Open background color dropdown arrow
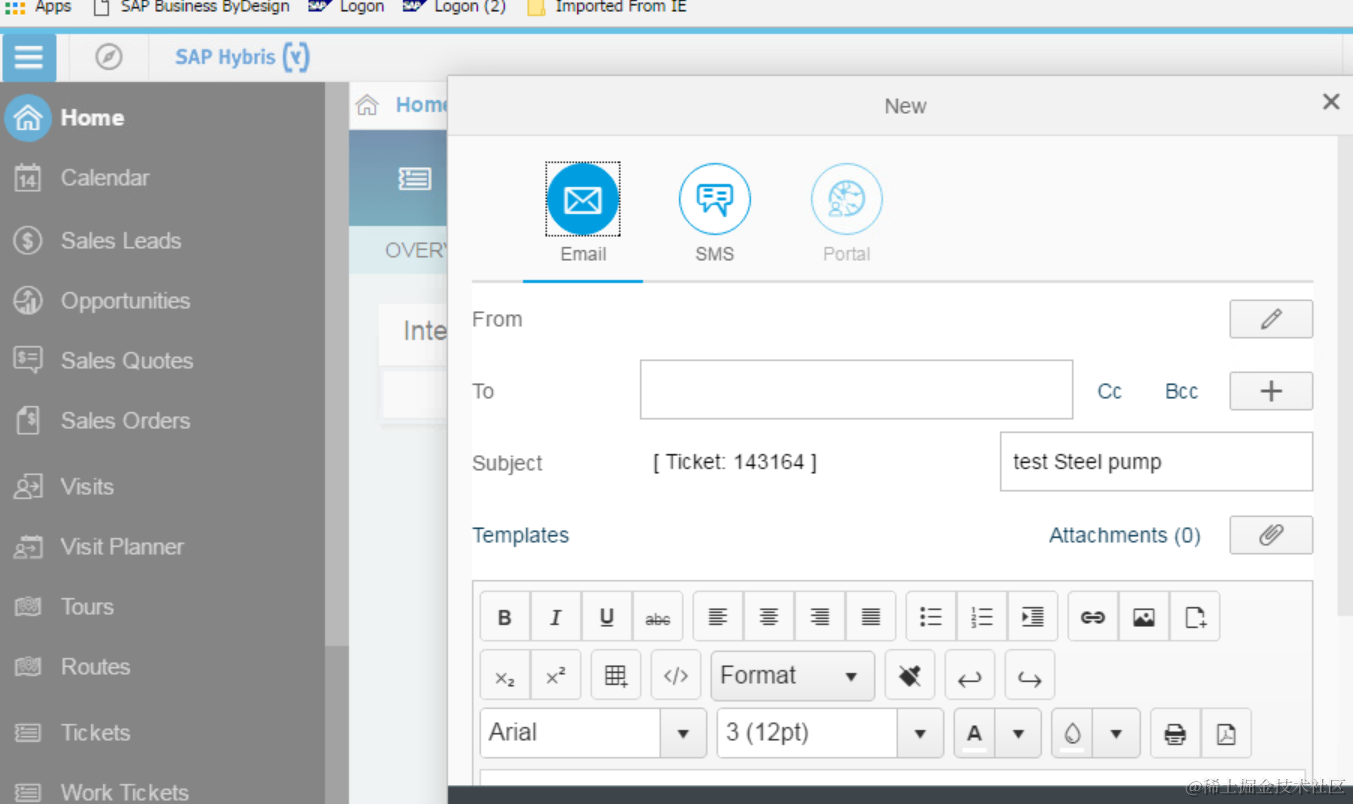The width and height of the screenshot is (1353, 804). [x=1117, y=734]
